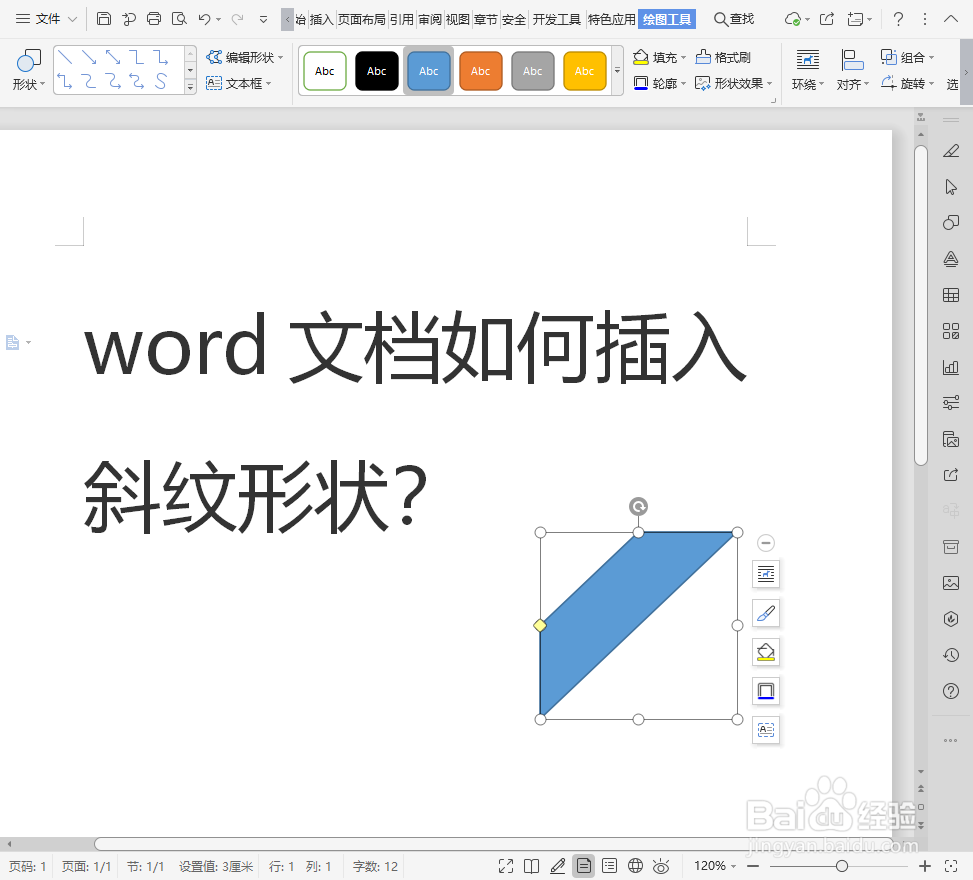973x880 pixels.
Task: Switch to the 页面布局 tab
Action: click(361, 19)
